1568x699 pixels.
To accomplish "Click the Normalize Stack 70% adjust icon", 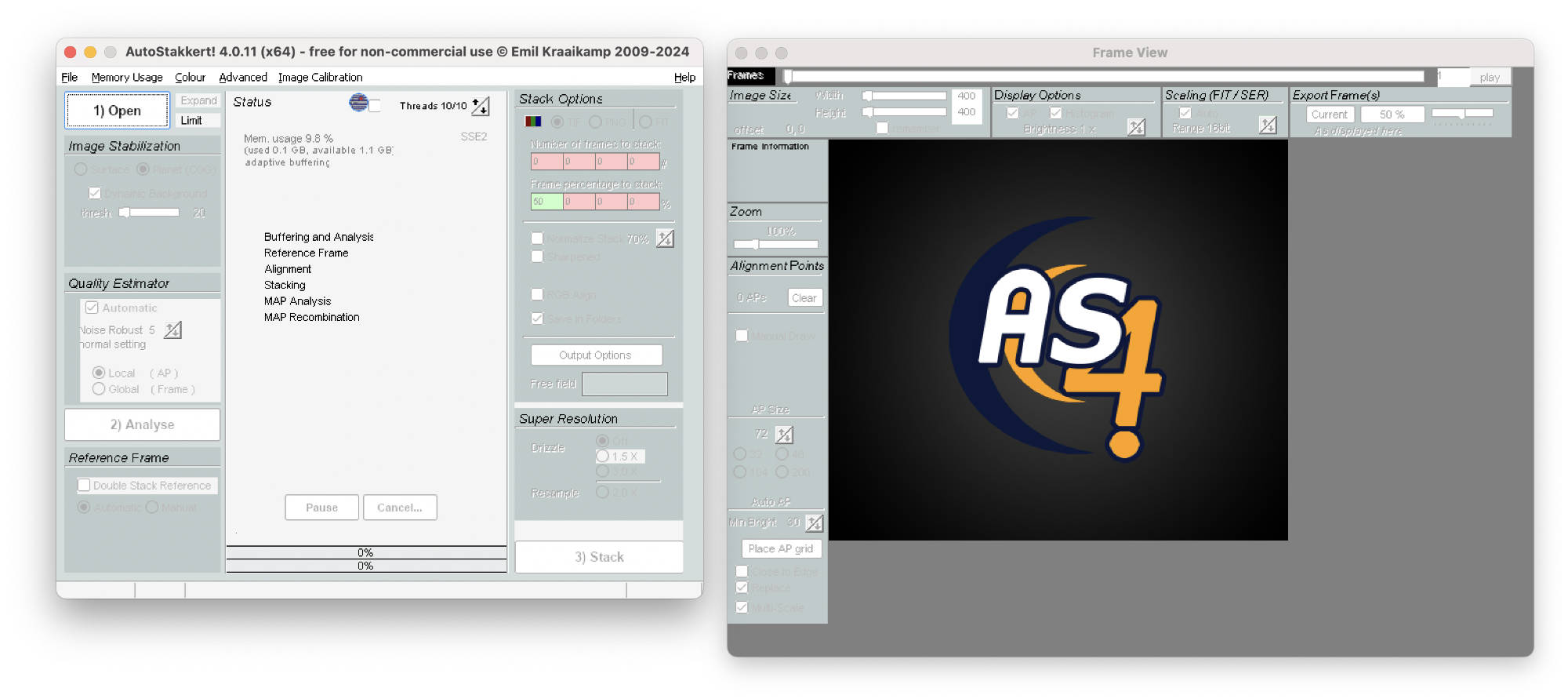I will coord(665,238).
